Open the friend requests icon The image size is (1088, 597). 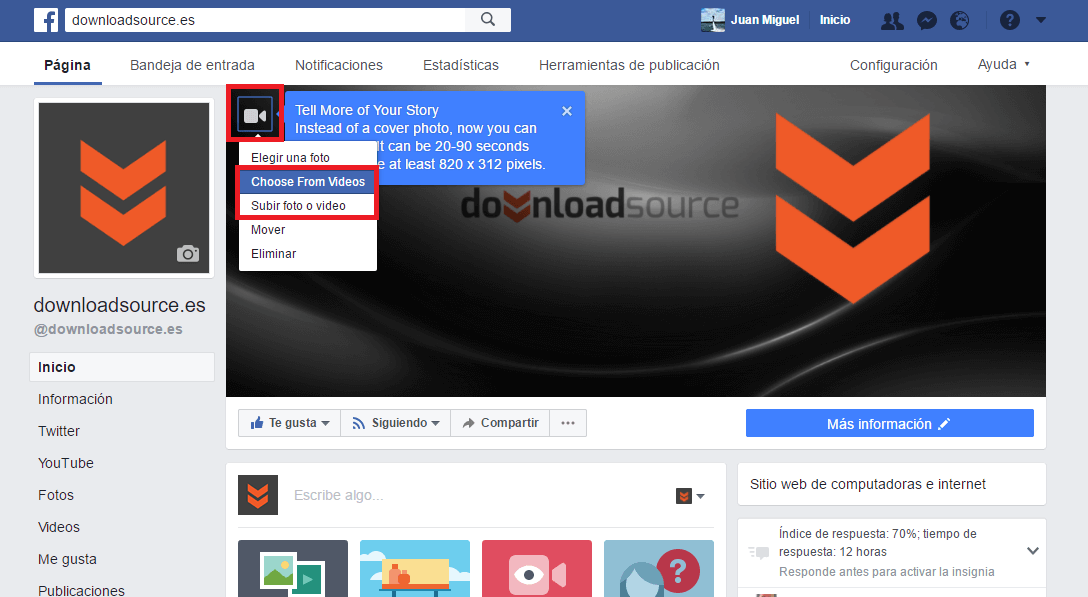[892, 21]
